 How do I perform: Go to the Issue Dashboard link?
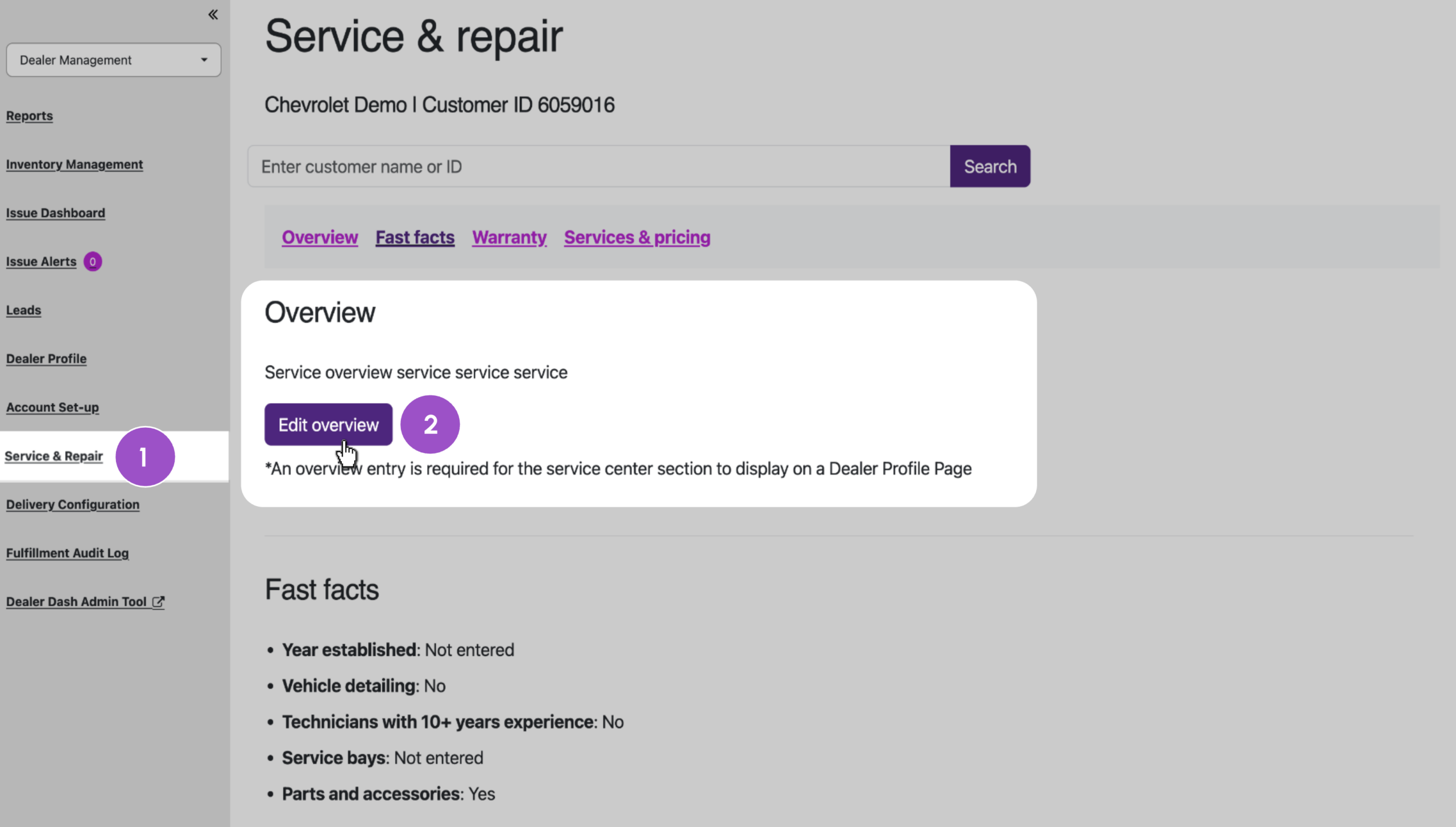point(56,213)
